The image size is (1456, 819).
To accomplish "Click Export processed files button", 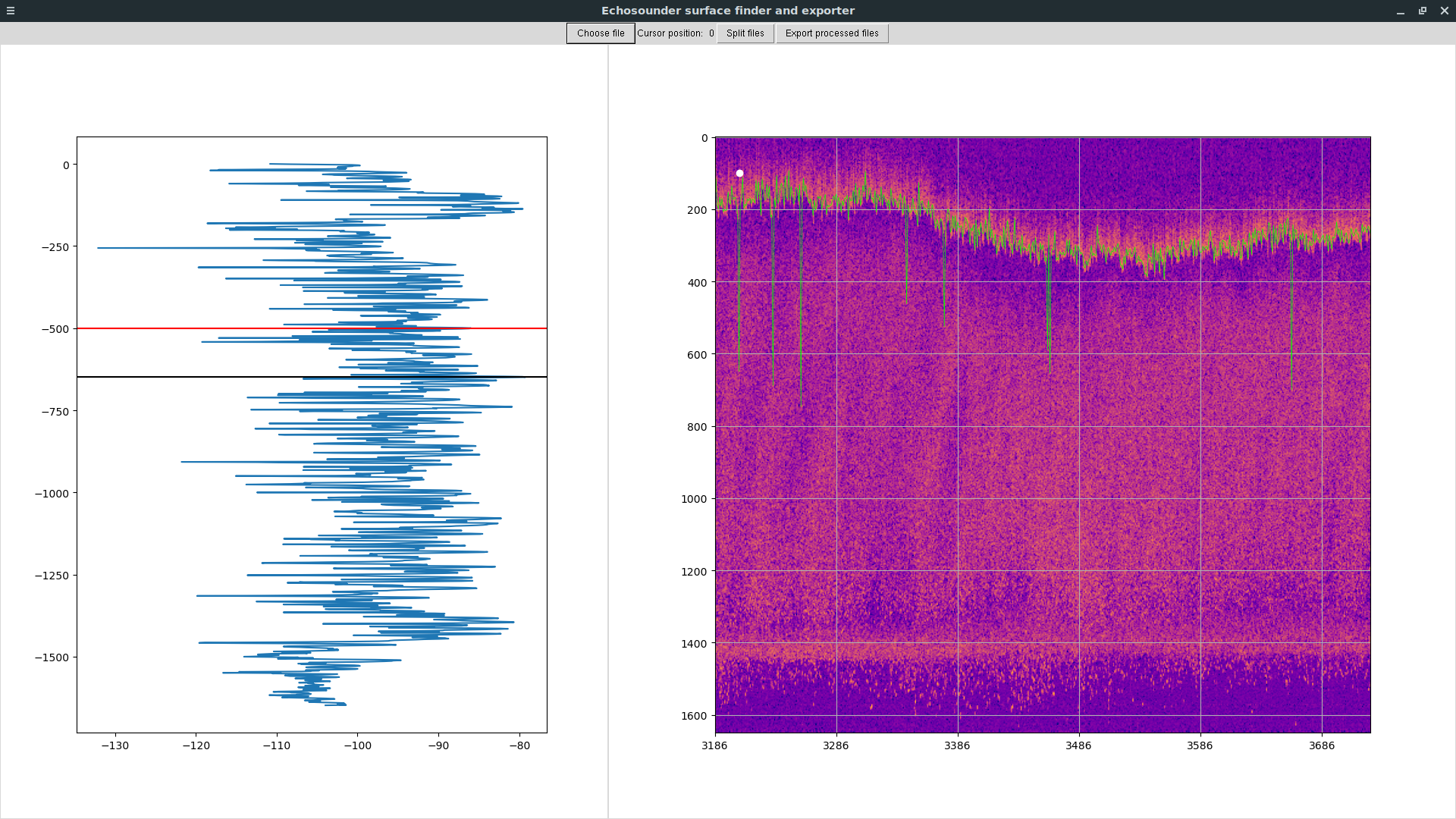I will pos(832,33).
